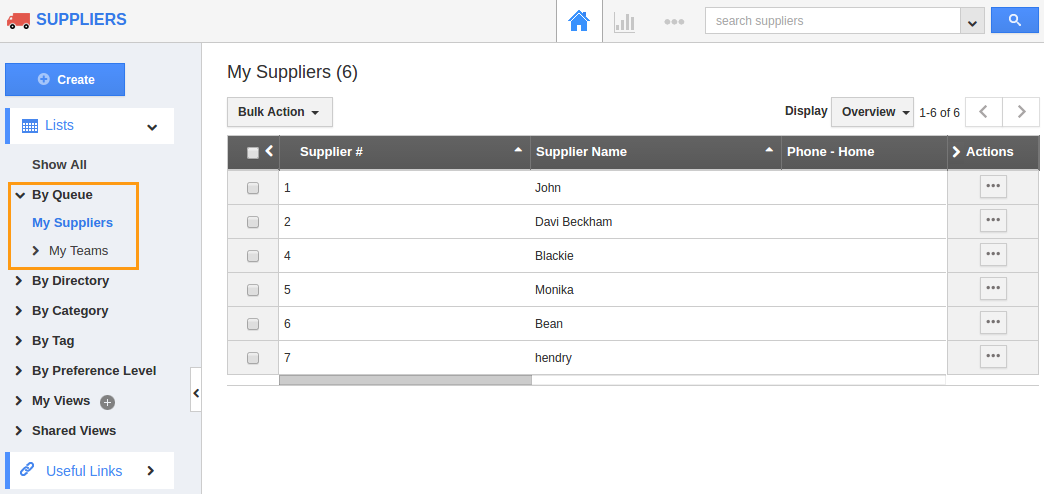The image size is (1044, 494).
Task: Open the Overview display dropdown
Action: tap(873, 112)
